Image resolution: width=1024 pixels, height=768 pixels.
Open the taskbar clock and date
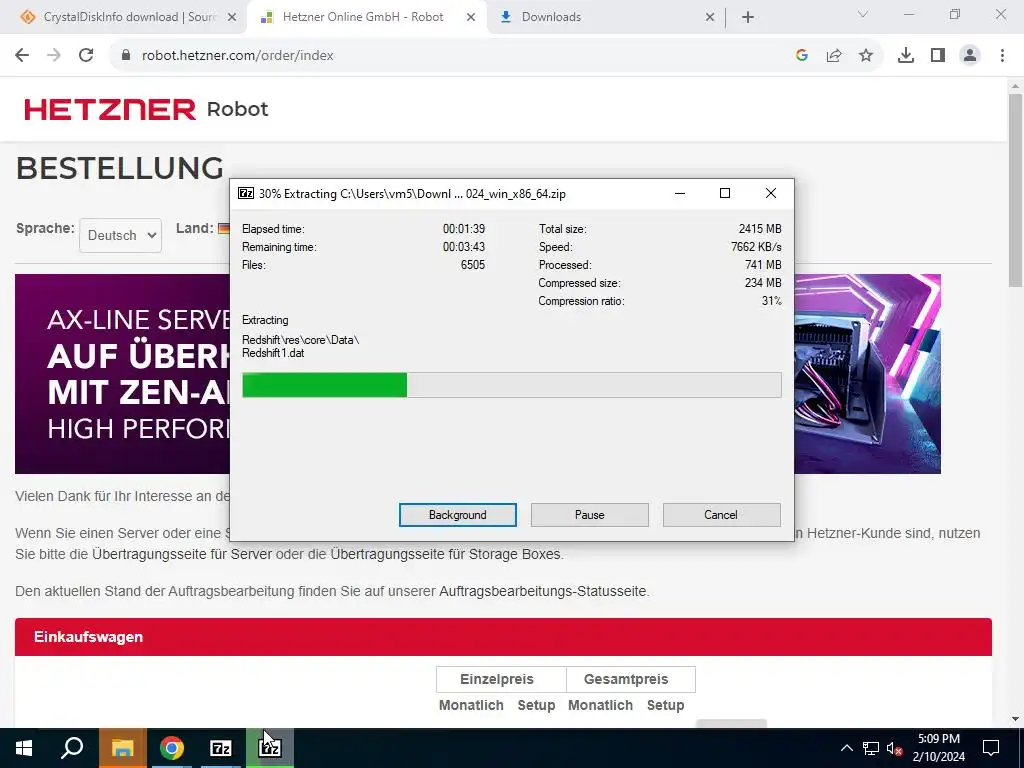938,748
